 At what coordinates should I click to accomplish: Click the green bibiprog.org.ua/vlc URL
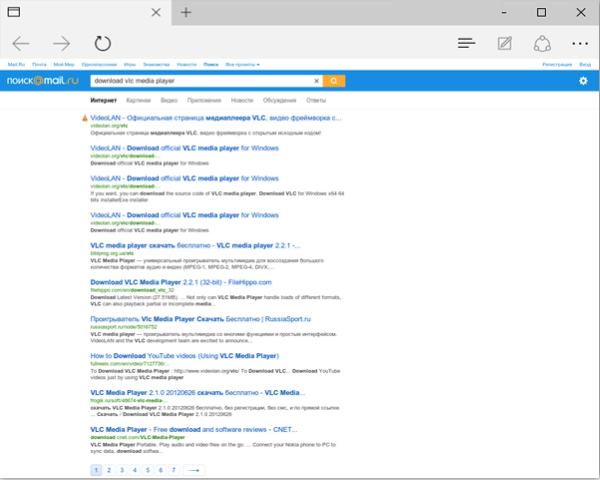[x=112, y=253]
